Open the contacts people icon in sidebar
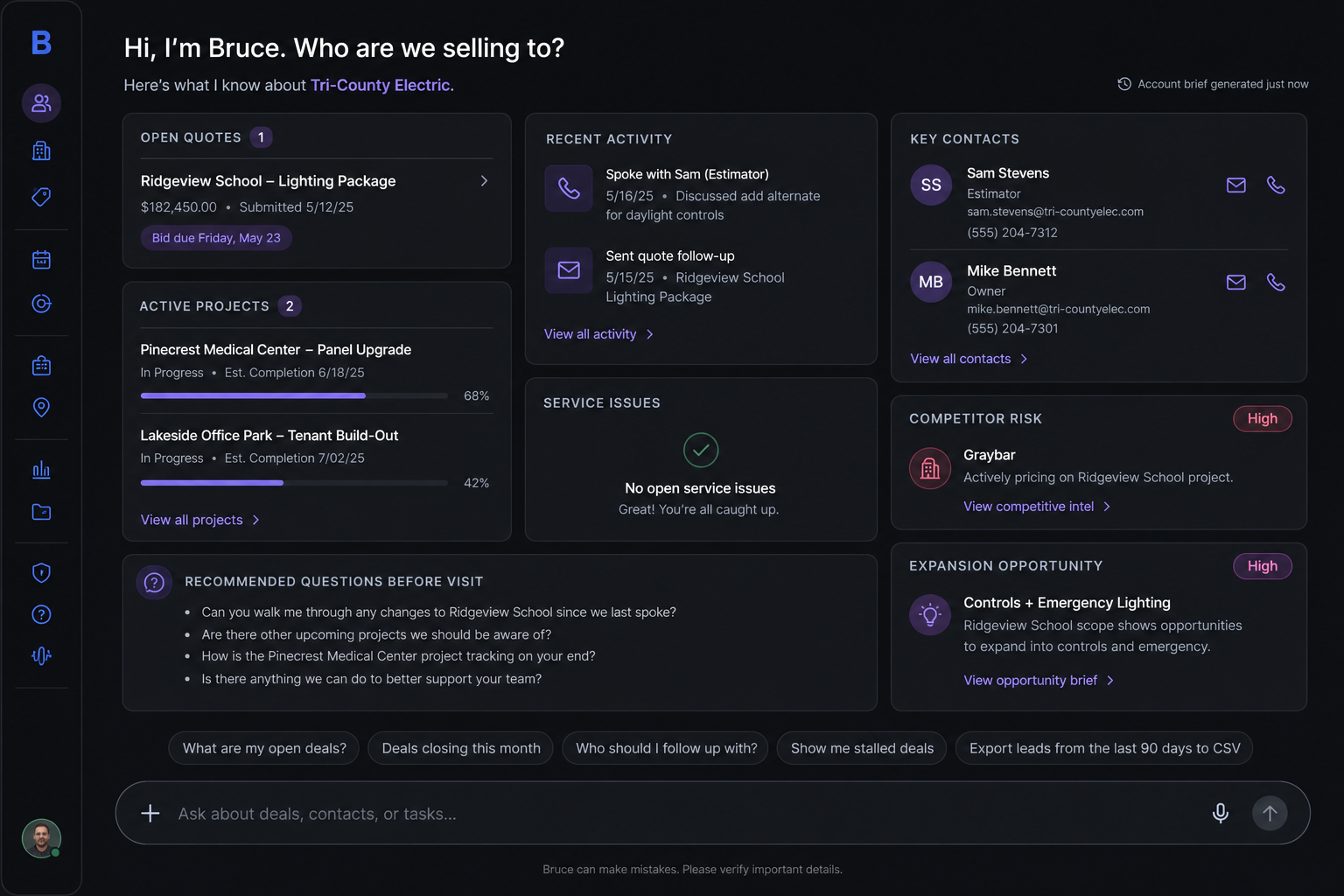This screenshot has height=896, width=1344. click(x=41, y=103)
